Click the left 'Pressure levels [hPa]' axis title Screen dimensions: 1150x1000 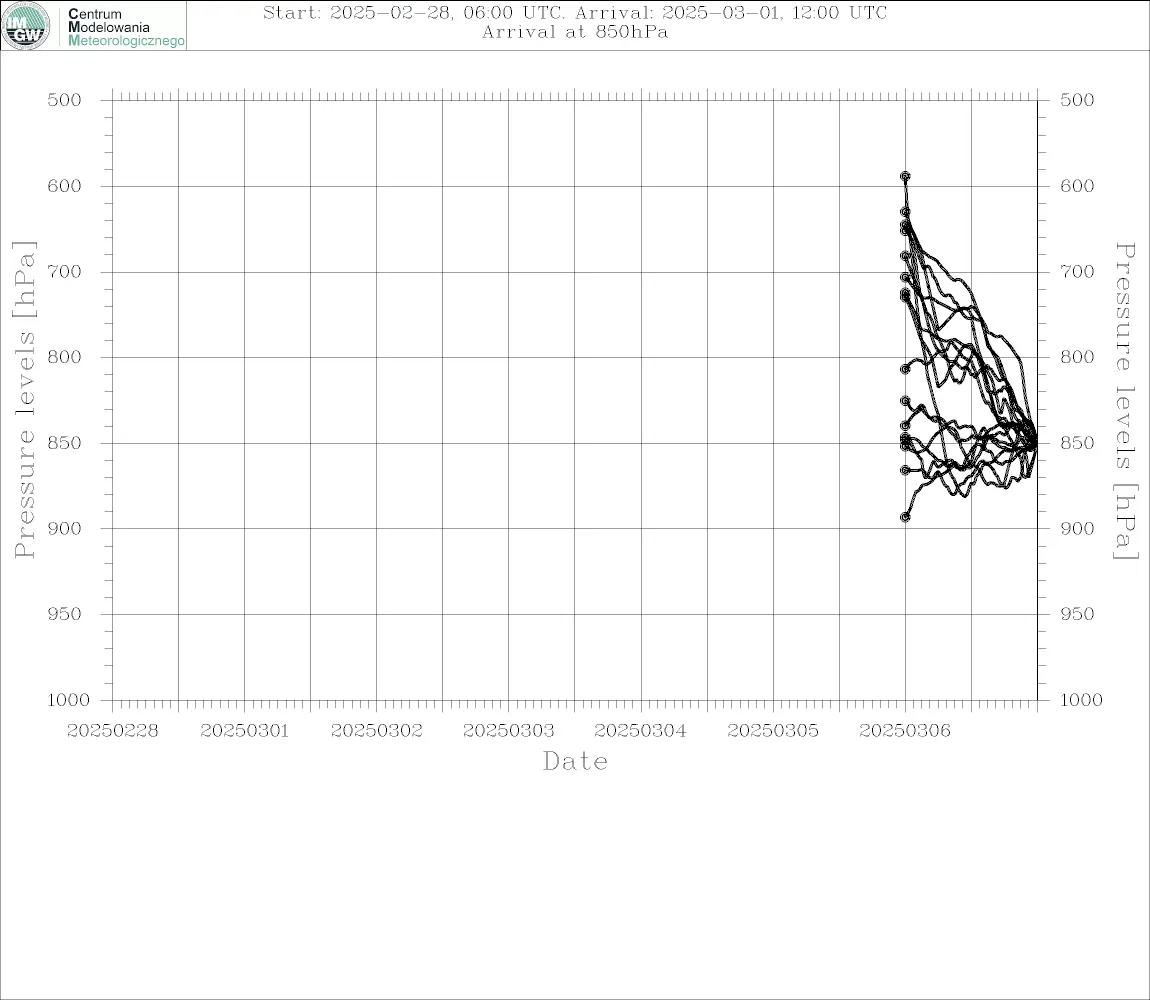coord(24,400)
